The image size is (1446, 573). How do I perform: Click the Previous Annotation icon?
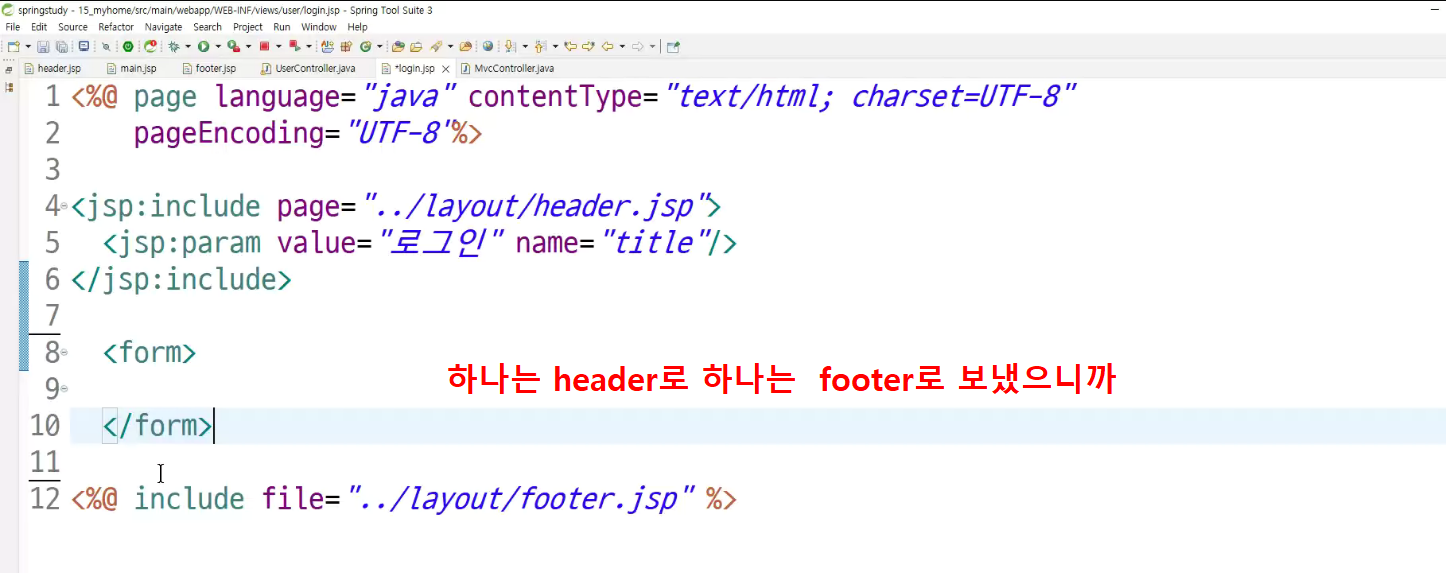pyautogui.click(x=540, y=46)
